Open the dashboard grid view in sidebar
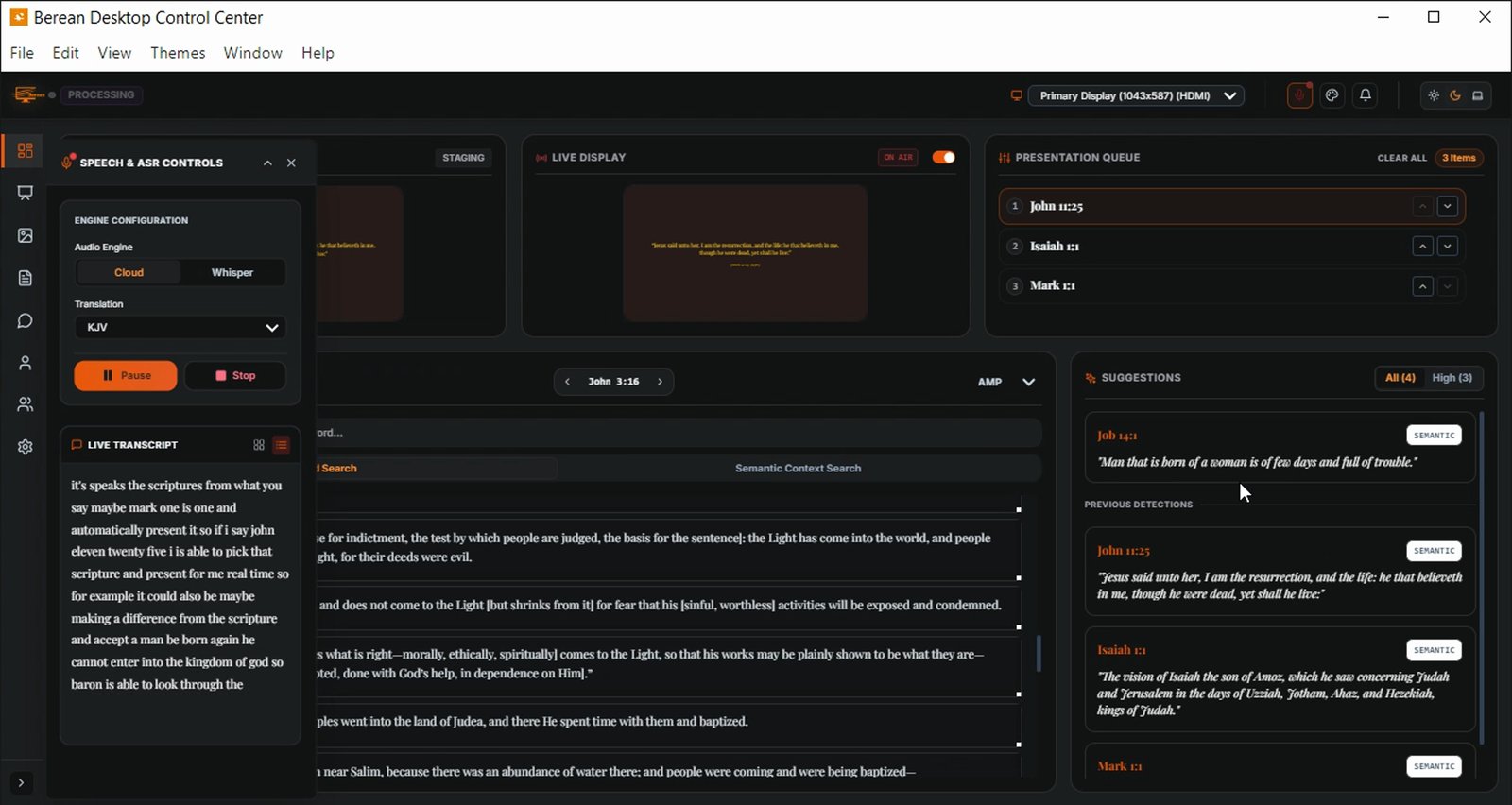The height and width of the screenshot is (805, 1512). [26, 150]
